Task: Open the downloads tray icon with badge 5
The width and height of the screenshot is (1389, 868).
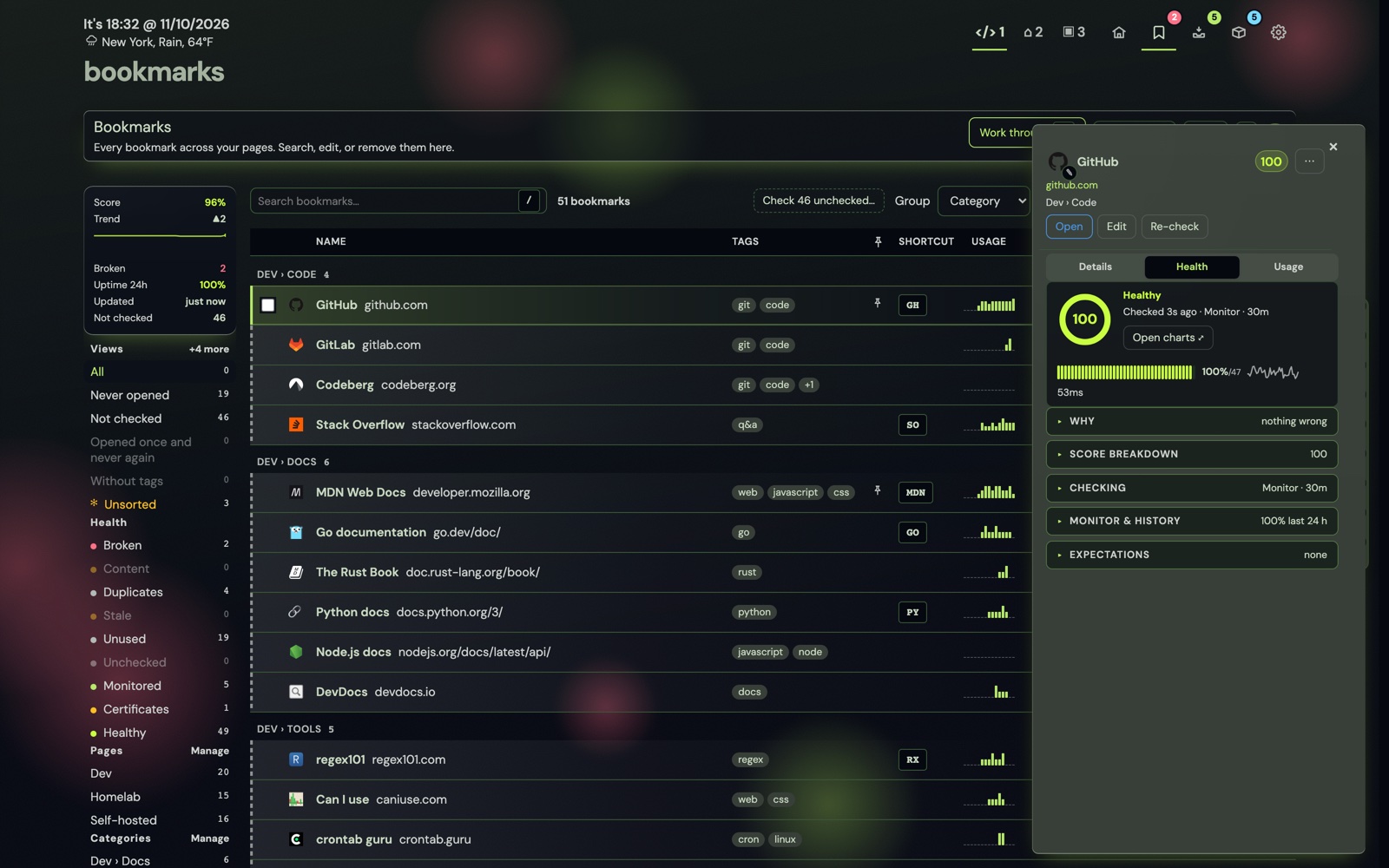Action: pos(1199,32)
